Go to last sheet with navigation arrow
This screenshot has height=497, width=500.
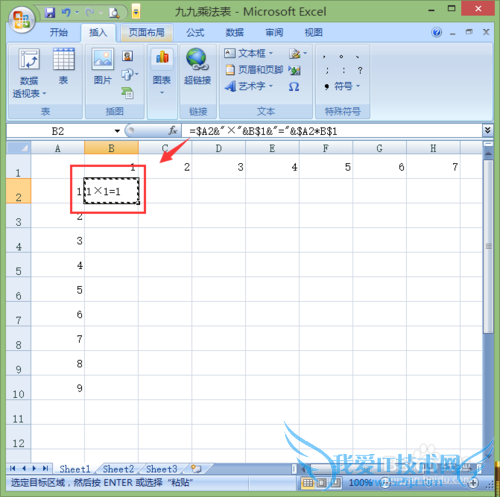45,468
